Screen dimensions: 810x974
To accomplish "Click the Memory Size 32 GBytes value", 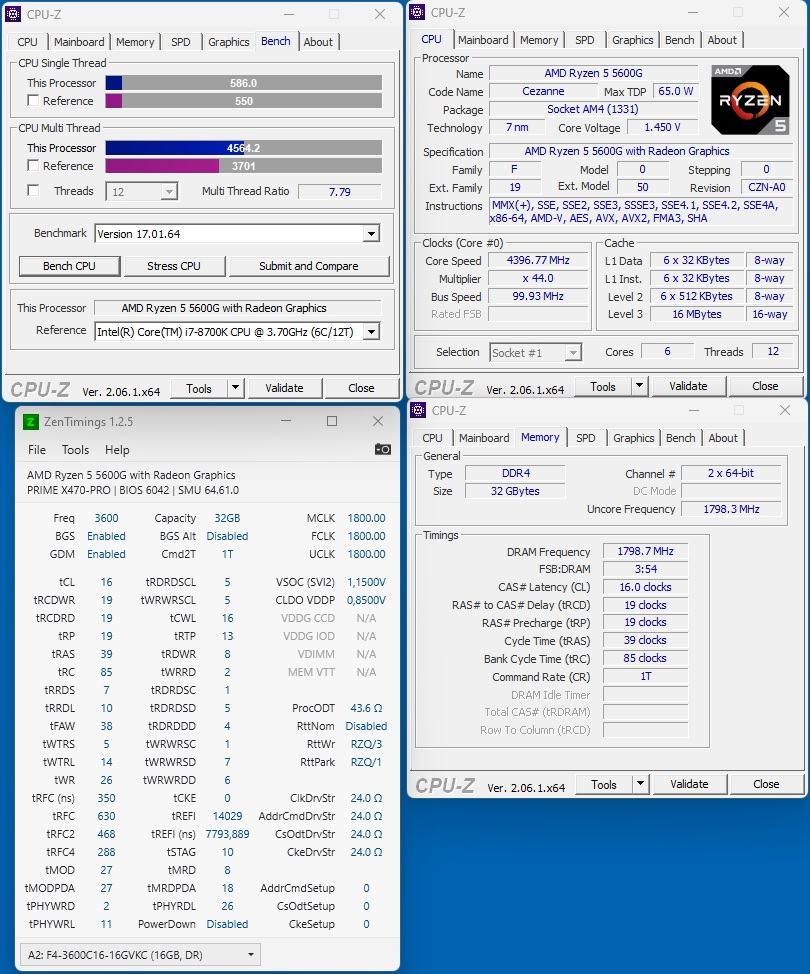I will (515, 491).
